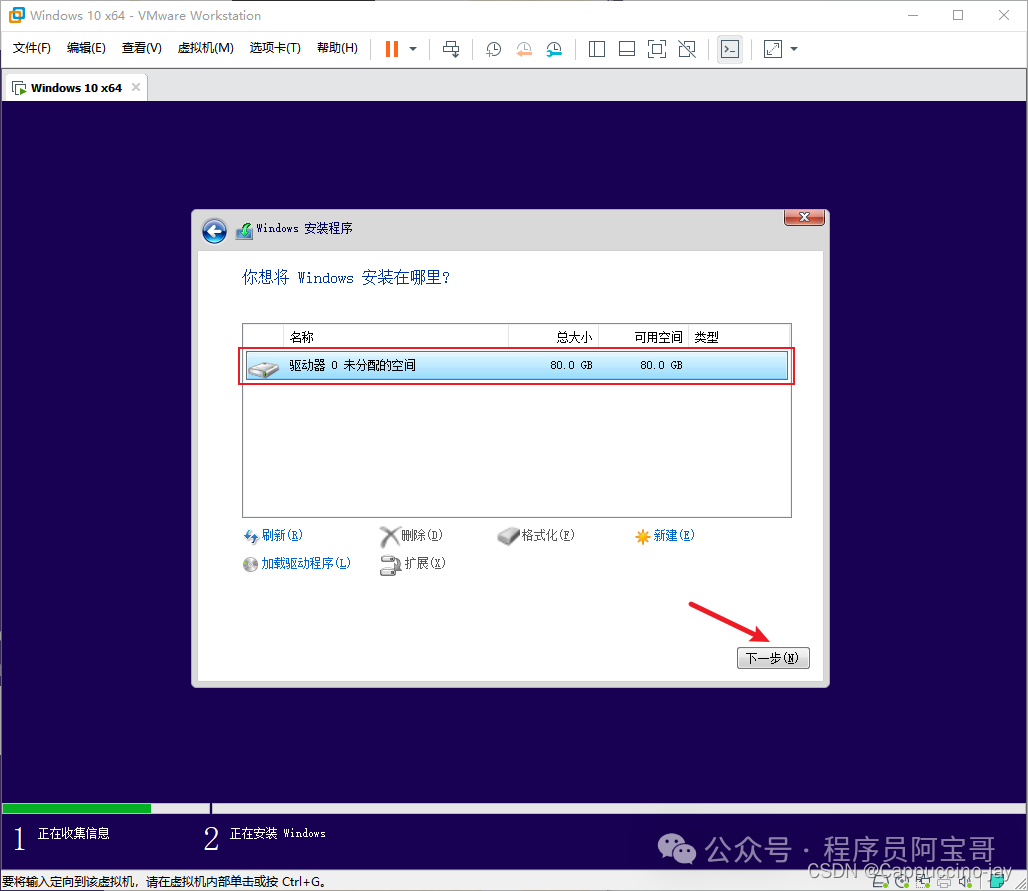Screen dimensions: 1028x891
Task: Click the 正在收集信息 step label
Action: tap(73, 833)
